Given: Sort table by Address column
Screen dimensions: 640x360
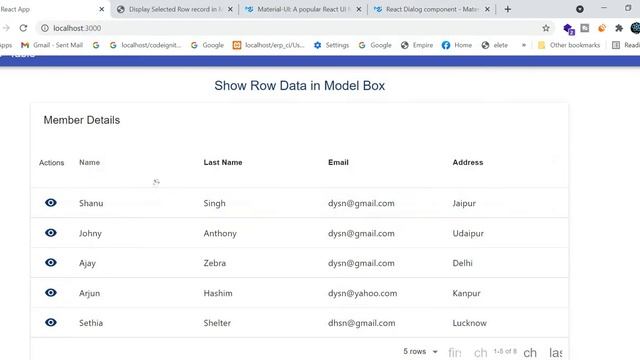Looking at the screenshot, I should click(468, 162).
